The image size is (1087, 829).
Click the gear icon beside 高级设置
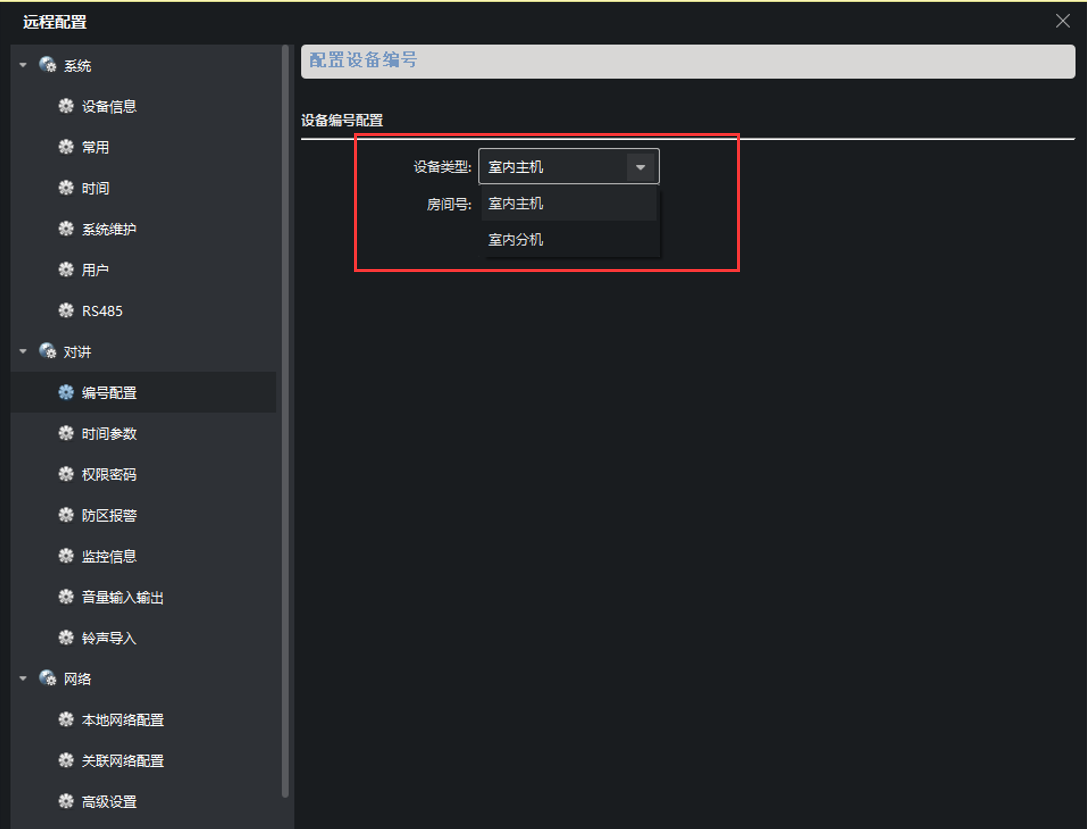66,801
